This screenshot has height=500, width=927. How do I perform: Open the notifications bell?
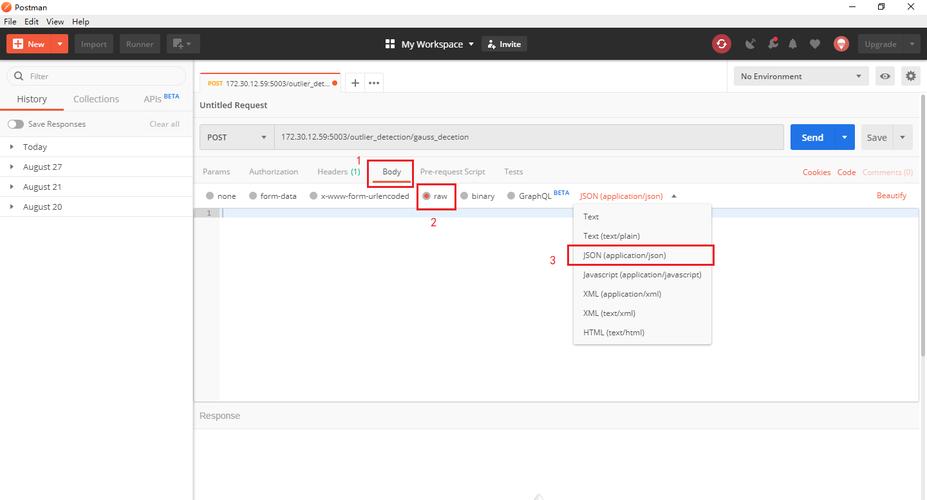tap(793, 44)
